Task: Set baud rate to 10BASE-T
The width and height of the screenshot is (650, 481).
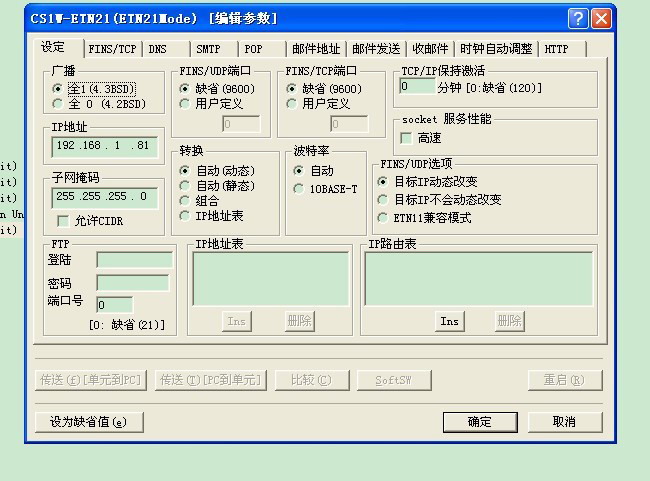Action: 299,189
